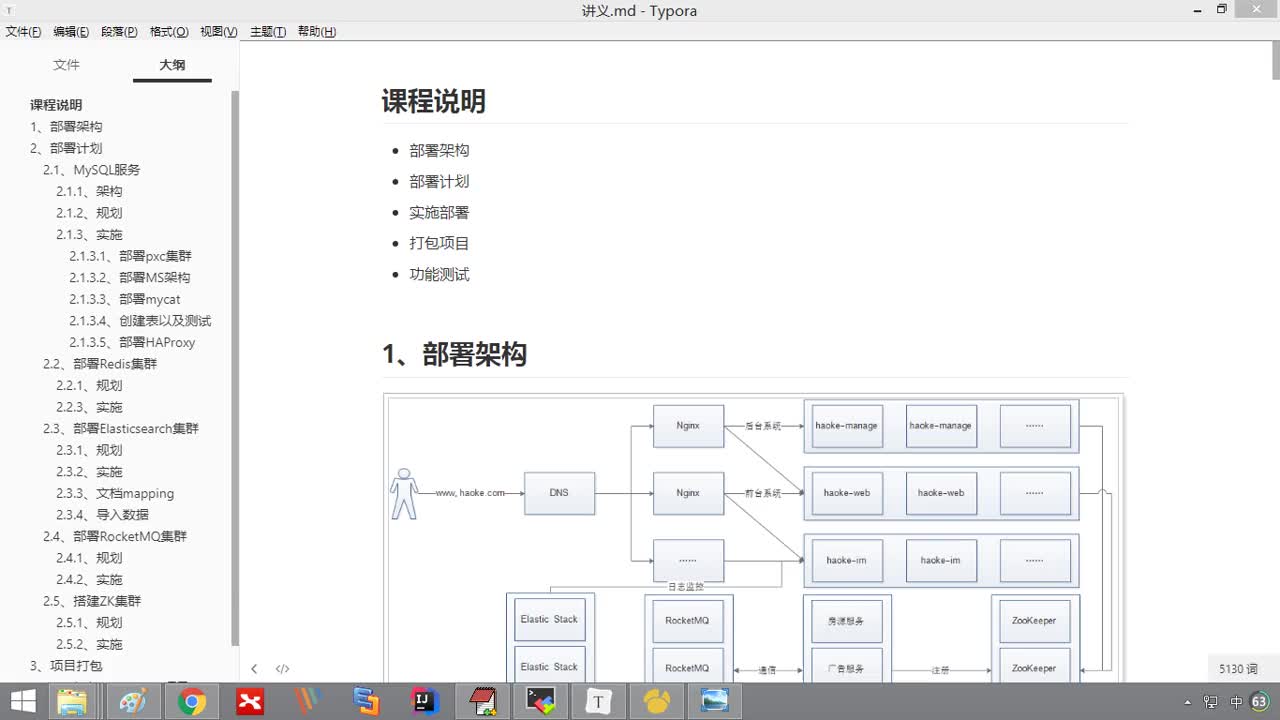Go to 2.3、部署Elasticsearch集群 outline entry

pyautogui.click(x=121, y=429)
